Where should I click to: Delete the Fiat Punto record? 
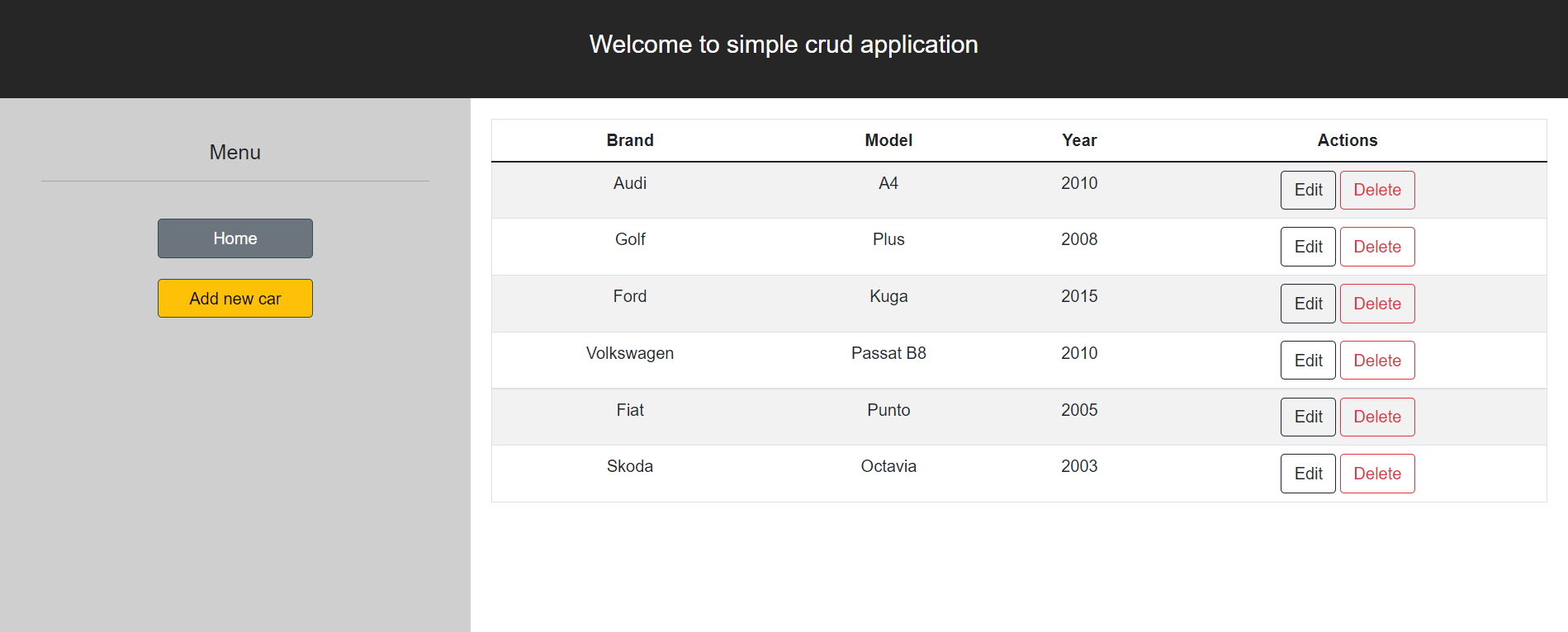pos(1376,417)
